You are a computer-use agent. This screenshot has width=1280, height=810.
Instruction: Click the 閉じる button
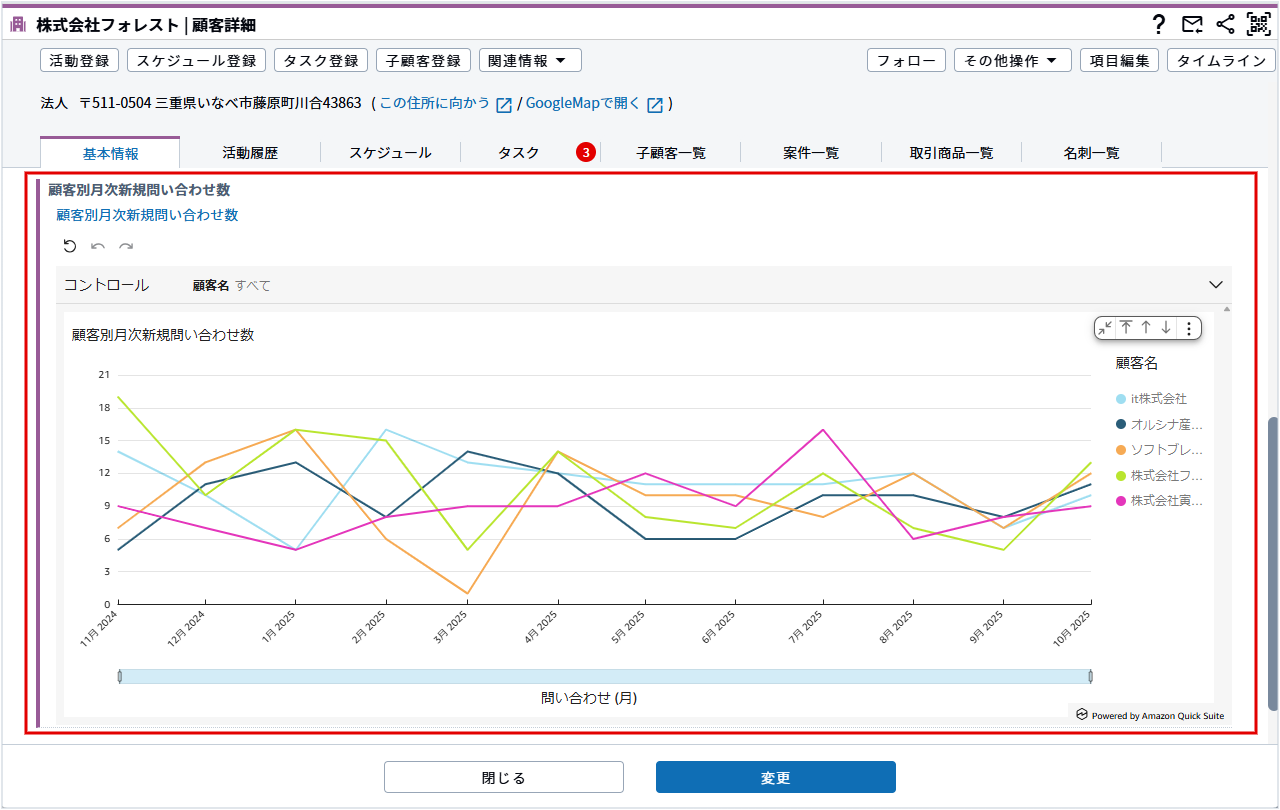click(503, 777)
